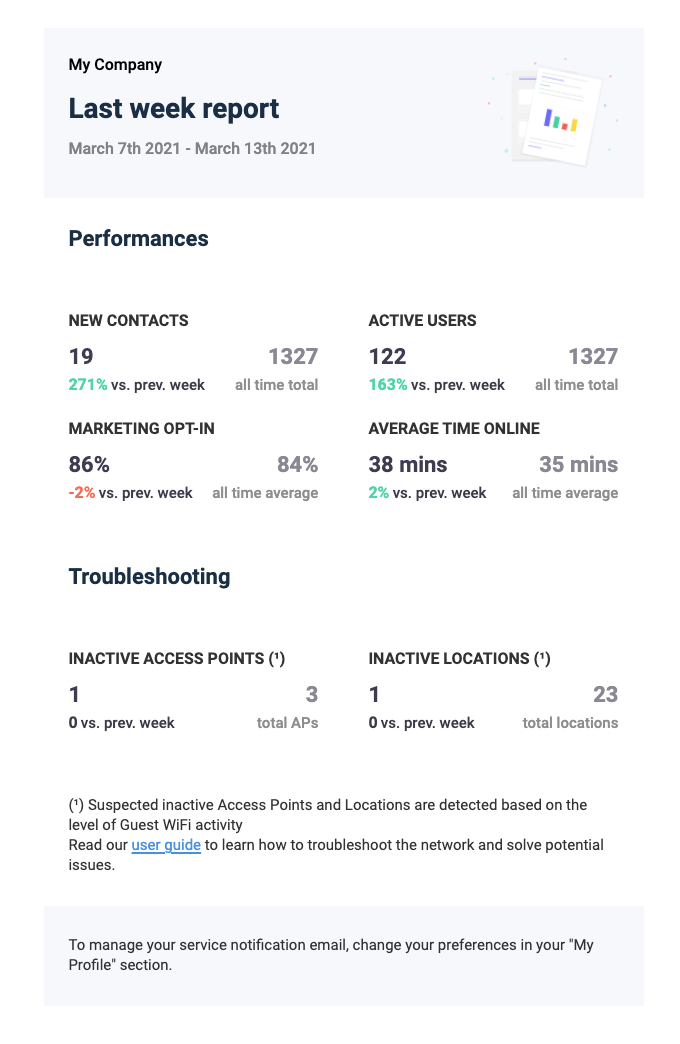Select the New Contacts value 19
This screenshot has width=680, height=1044.
81,356
